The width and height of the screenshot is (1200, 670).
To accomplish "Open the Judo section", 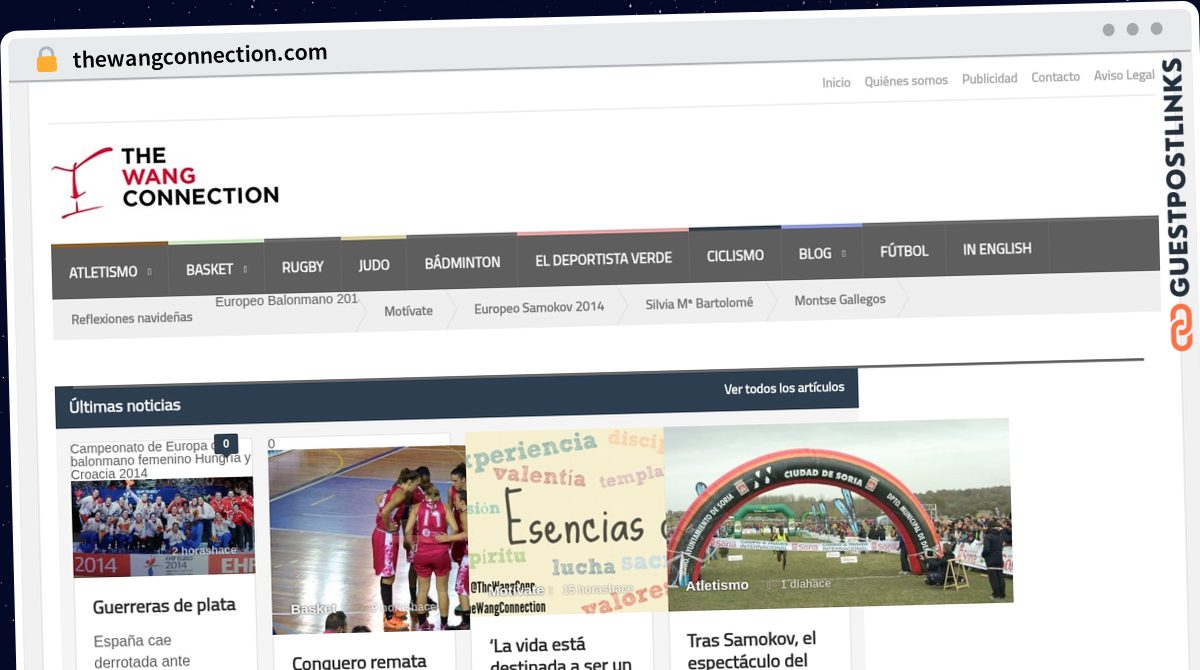I will click(x=374, y=265).
